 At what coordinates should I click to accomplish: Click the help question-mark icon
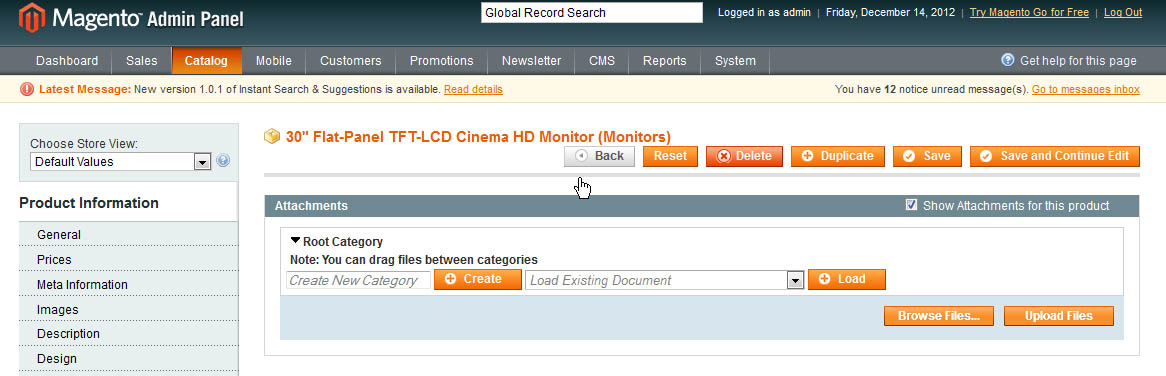pyautogui.click(x=1008, y=60)
